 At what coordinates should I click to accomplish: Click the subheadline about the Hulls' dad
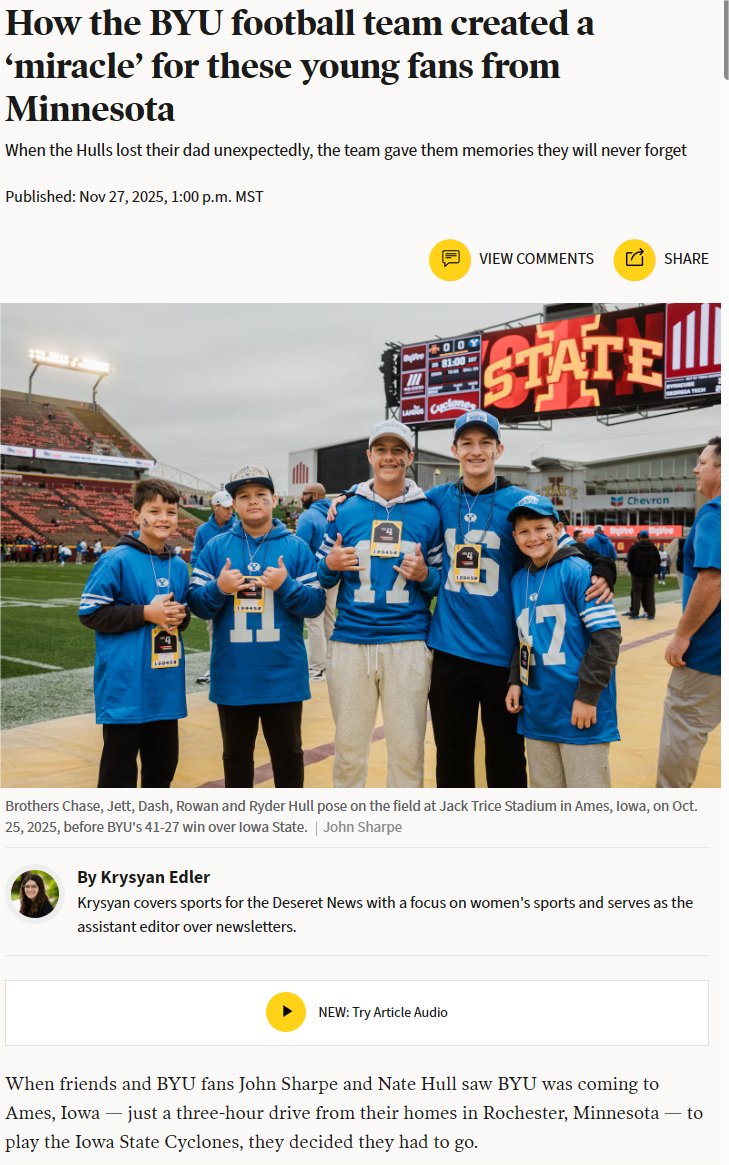(346, 150)
